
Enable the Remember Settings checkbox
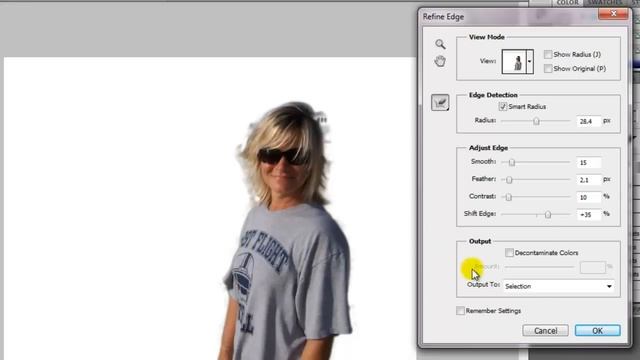pyautogui.click(x=460, y=311)
